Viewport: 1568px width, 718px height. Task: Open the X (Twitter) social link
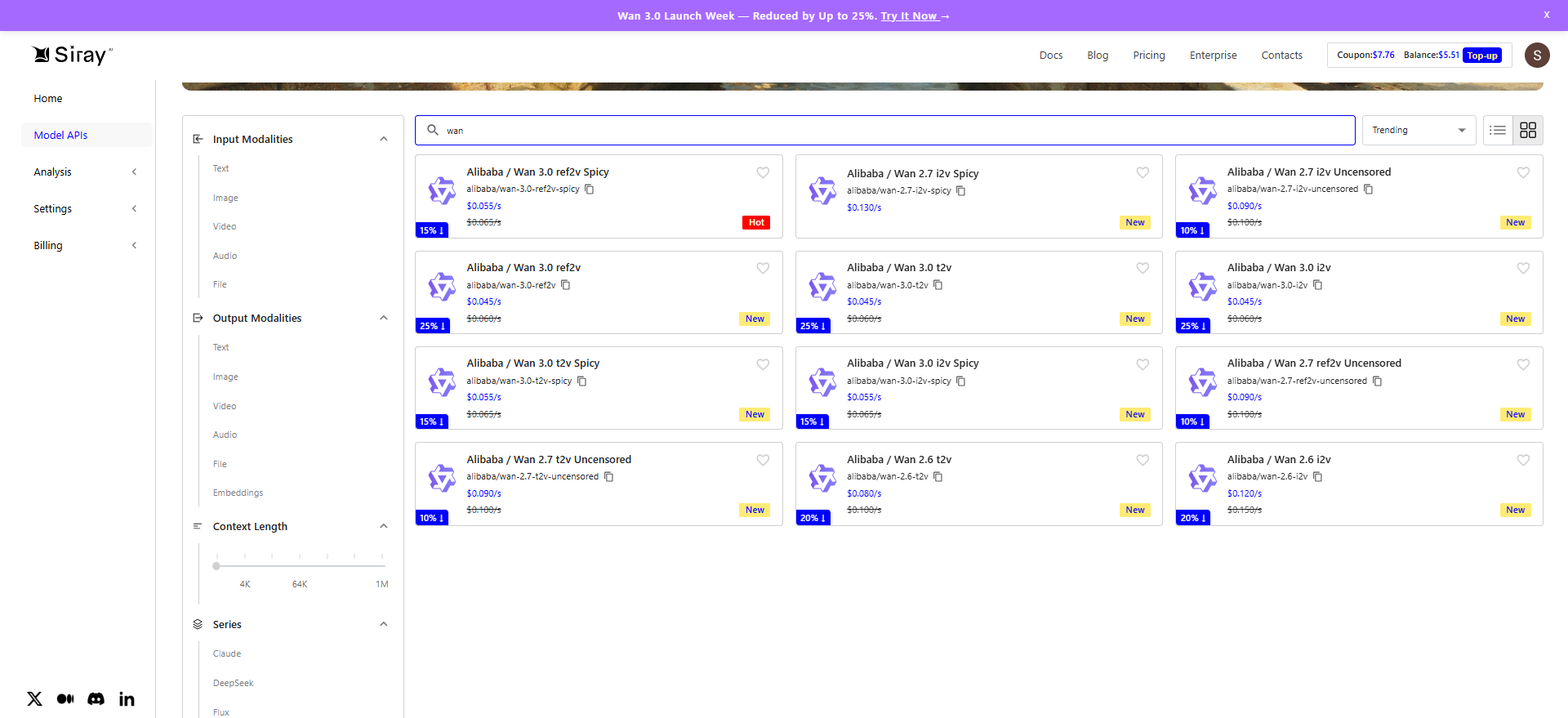pyautogui.click(x=34, y=698)
